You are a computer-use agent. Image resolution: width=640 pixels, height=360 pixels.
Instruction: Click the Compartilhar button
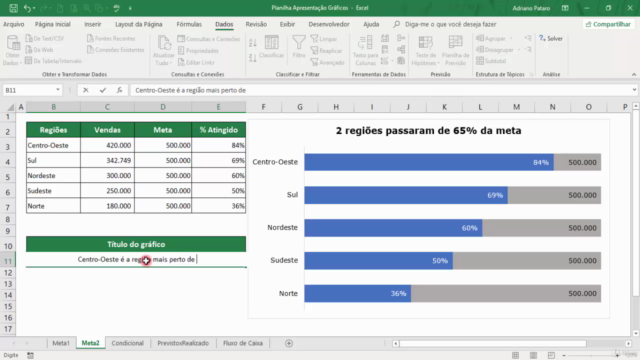pyautogui.click(x=608, y=24)
